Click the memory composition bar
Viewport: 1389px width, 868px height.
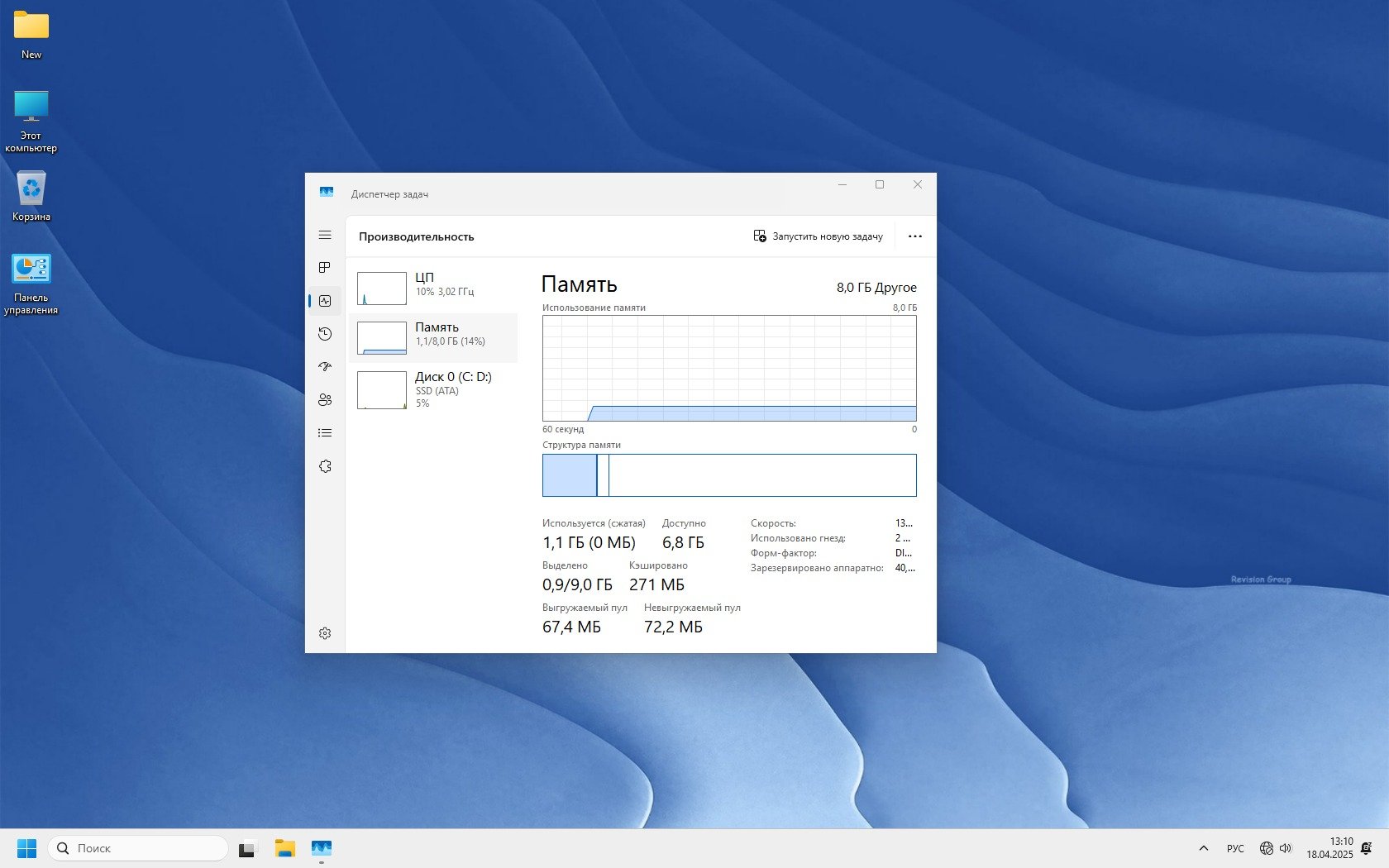728,475
